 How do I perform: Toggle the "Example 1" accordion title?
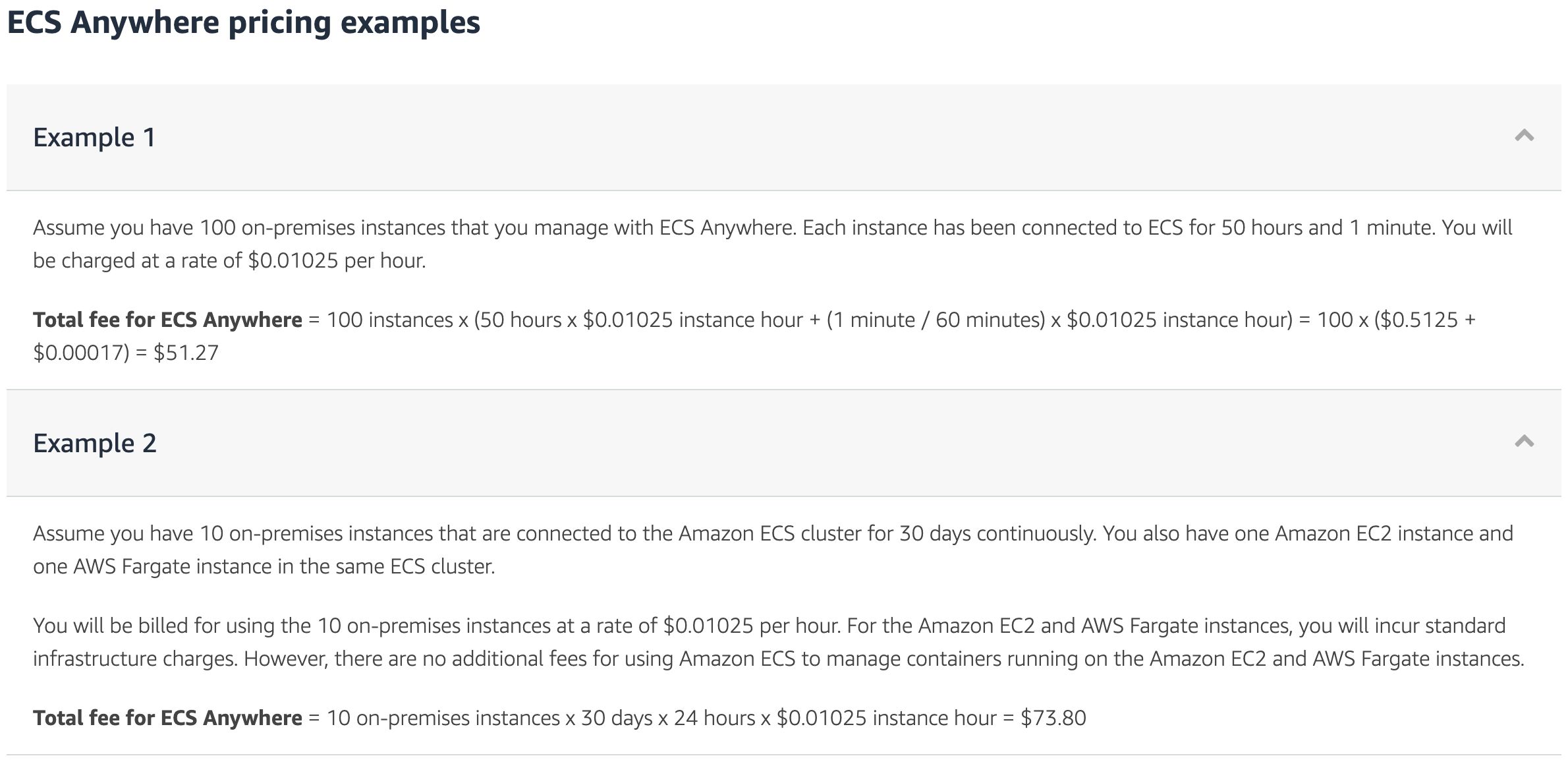click(x=95, y=137)
